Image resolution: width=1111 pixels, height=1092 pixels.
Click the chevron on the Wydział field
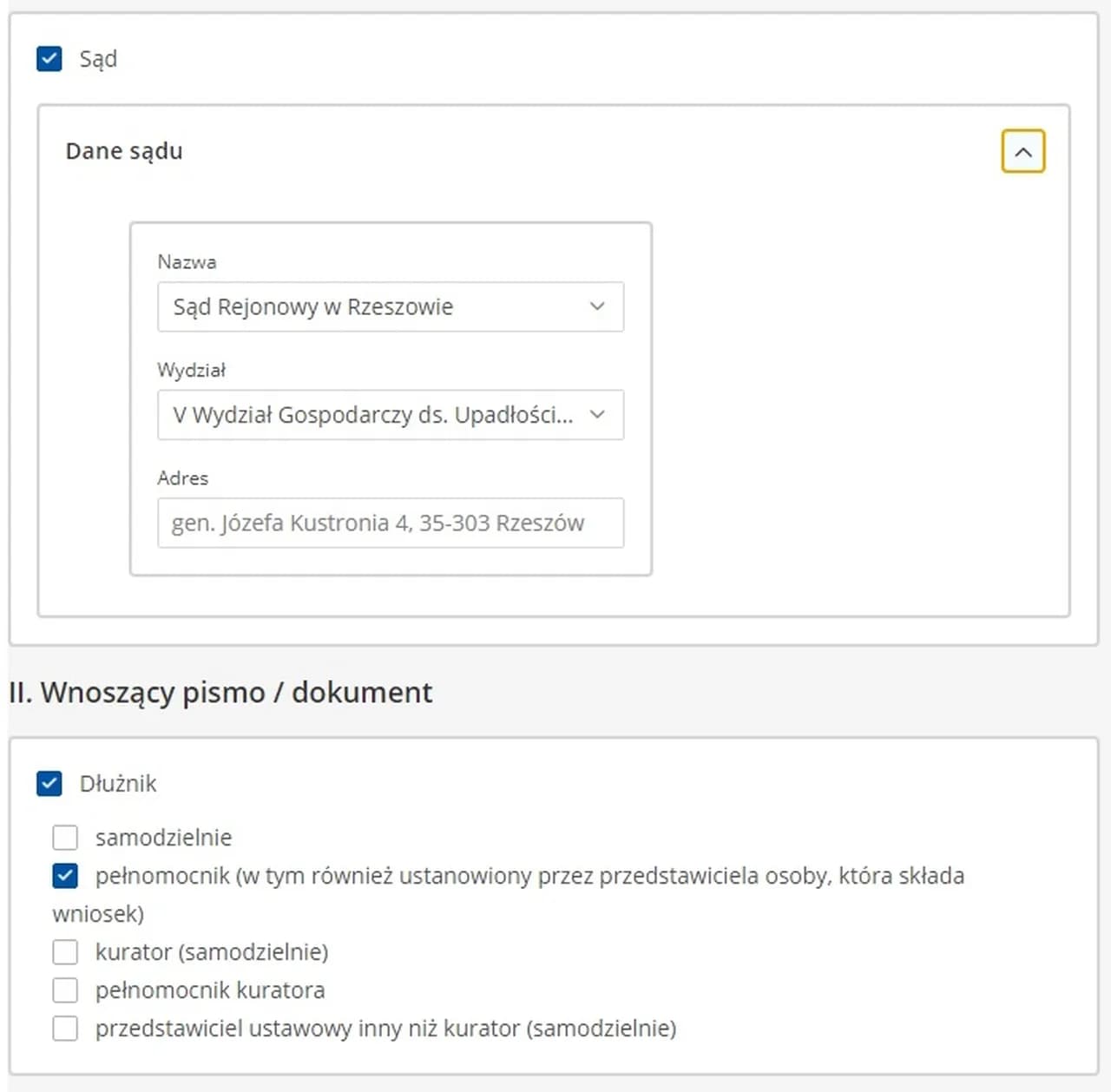click(596, 415)
